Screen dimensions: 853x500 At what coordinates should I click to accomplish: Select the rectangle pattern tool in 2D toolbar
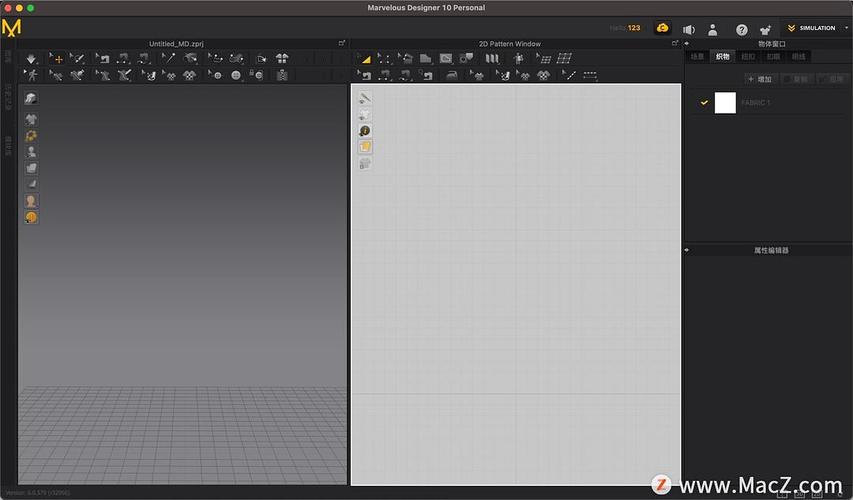446,58
